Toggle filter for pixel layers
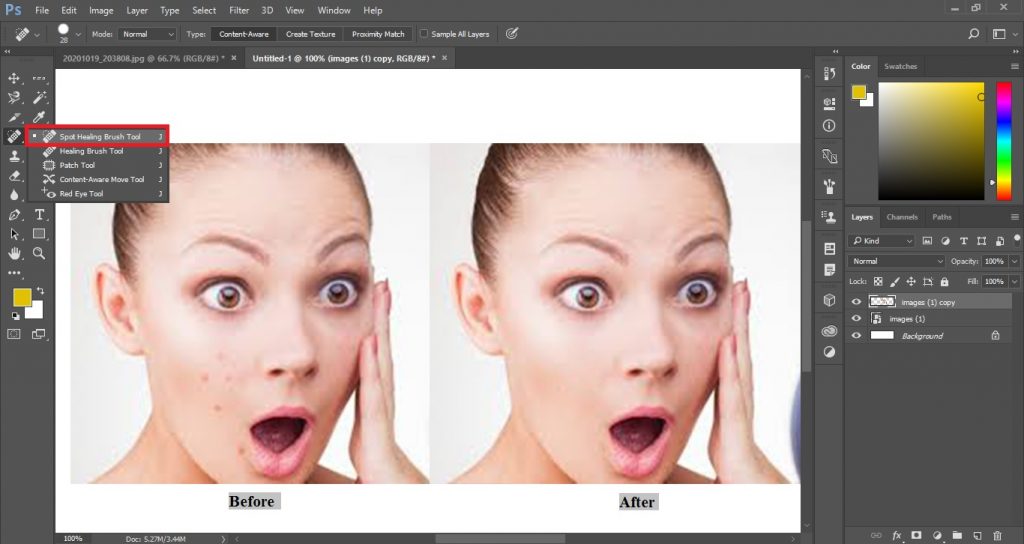The image size is (1024, 544). pos(927,241)
